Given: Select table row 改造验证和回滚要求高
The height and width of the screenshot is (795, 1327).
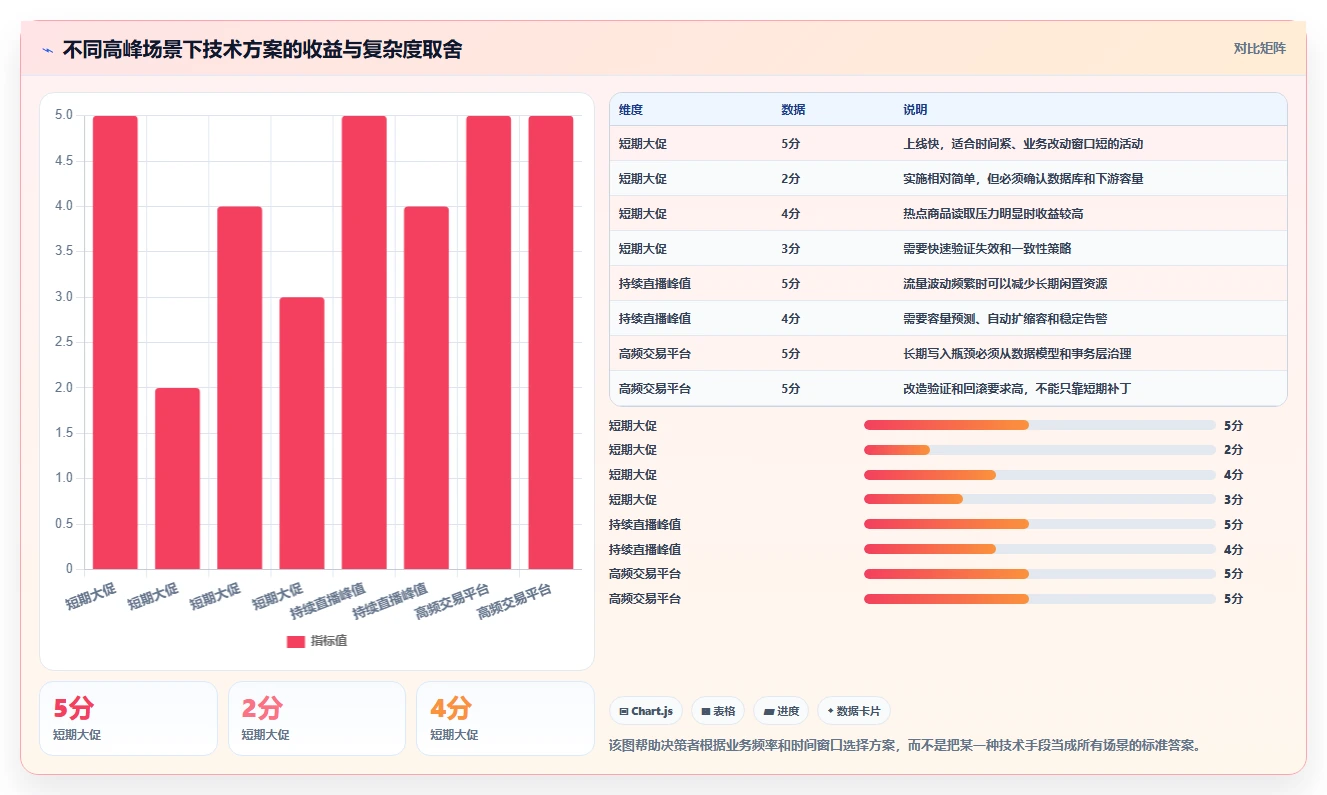Looking at the screenshot, I should click(x=948, y=389).
